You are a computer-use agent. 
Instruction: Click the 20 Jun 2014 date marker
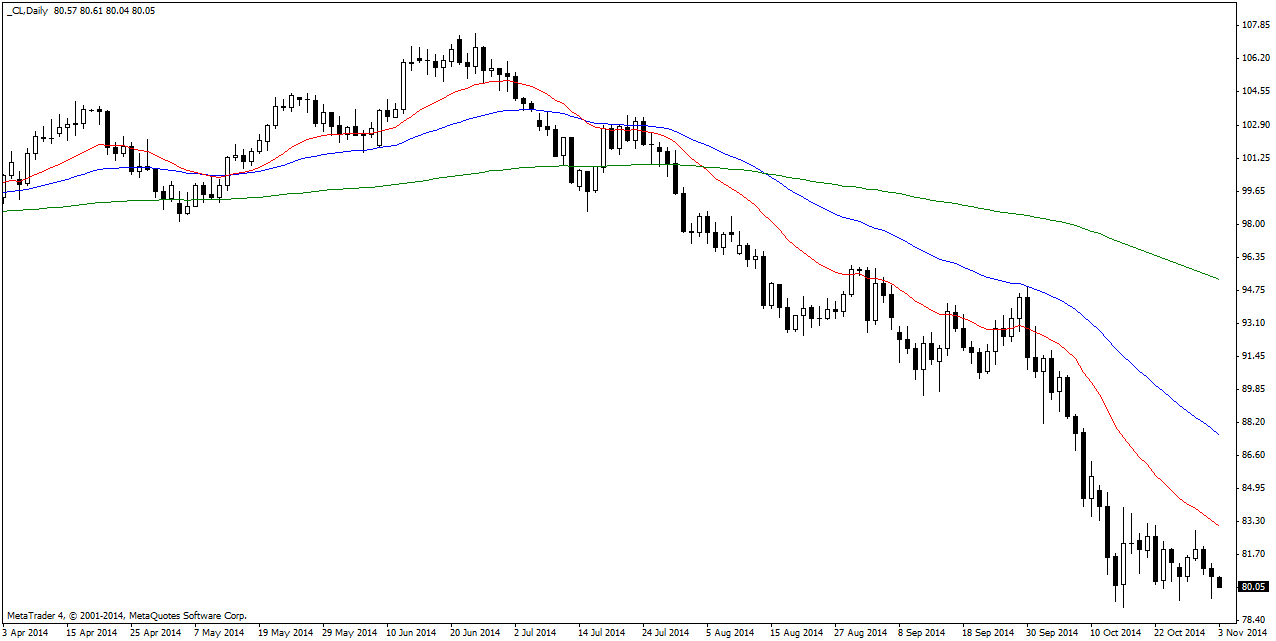[x=475, y=633]
